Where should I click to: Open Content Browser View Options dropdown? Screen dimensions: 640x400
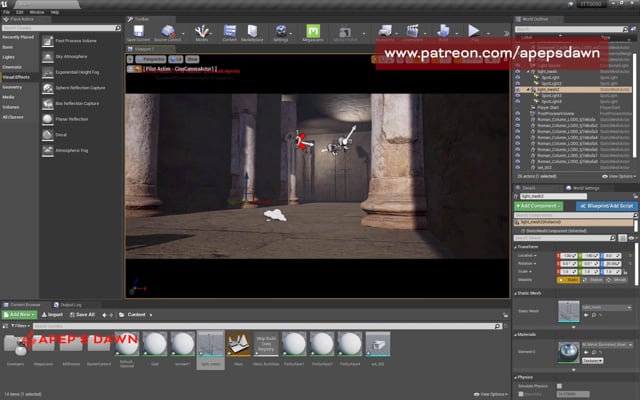coord(491,394)
